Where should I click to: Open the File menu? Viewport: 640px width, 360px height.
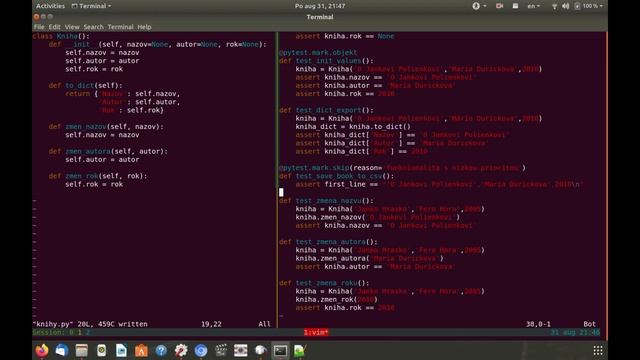pos(39,27)
